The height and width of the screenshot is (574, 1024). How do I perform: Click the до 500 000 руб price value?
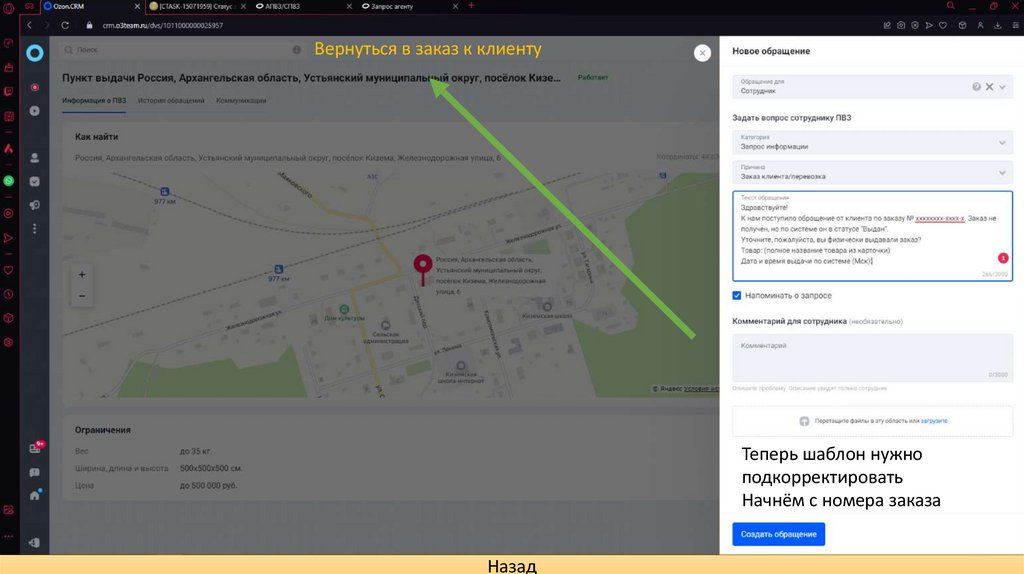(x=208, y=486)
